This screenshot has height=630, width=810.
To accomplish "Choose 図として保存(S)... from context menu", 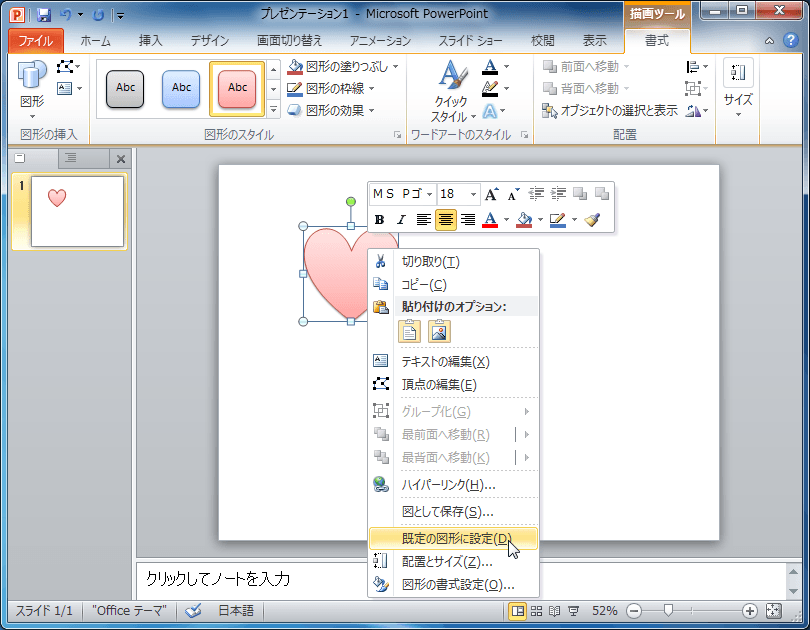I will click(x=454, y=512).
